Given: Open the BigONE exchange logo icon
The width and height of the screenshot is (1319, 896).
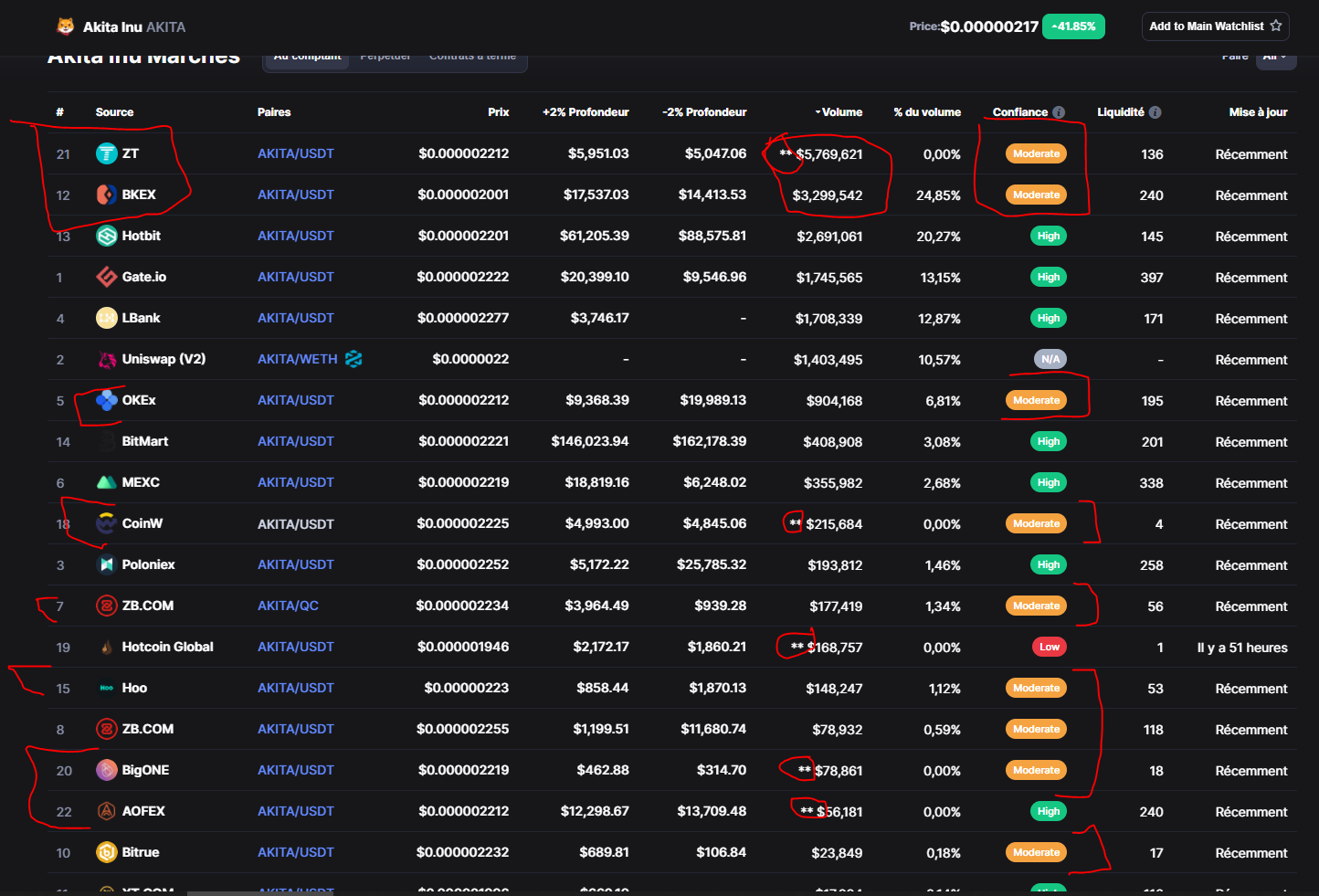Looking at the screenshot, I should 107,770.
